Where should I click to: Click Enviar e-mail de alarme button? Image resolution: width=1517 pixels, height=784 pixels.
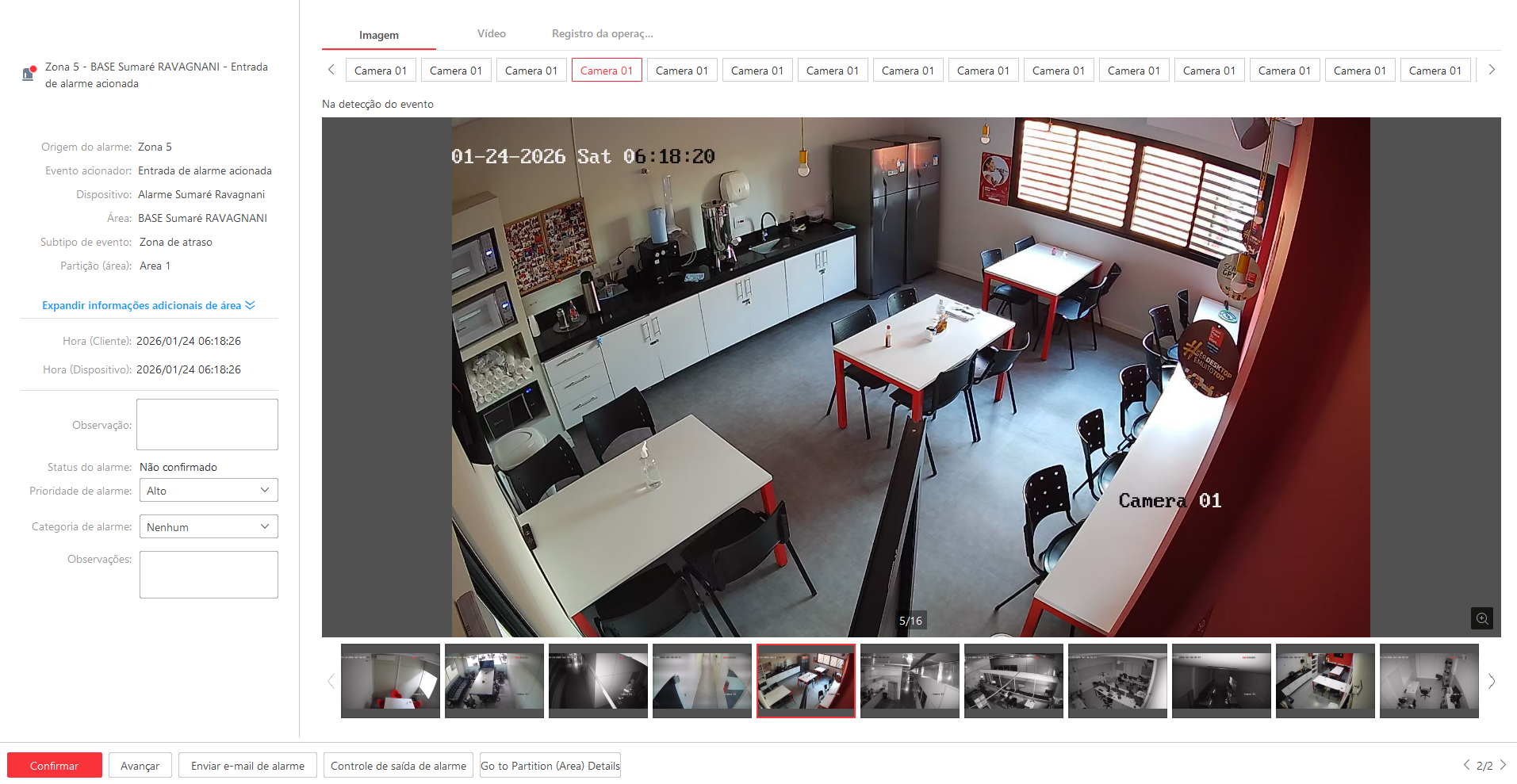247,766
